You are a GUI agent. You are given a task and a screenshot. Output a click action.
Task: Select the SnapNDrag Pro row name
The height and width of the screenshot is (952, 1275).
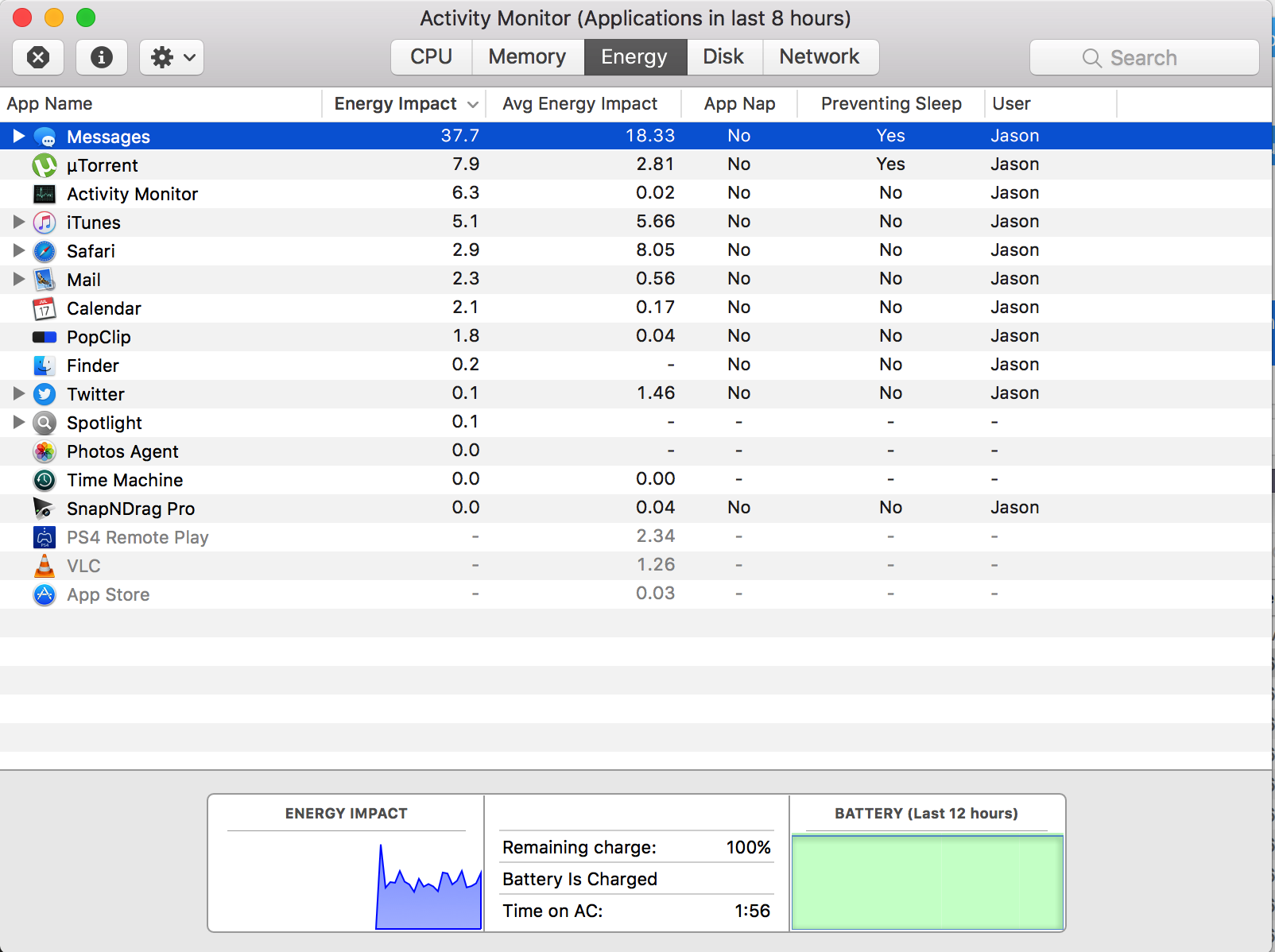pos(131,509)
